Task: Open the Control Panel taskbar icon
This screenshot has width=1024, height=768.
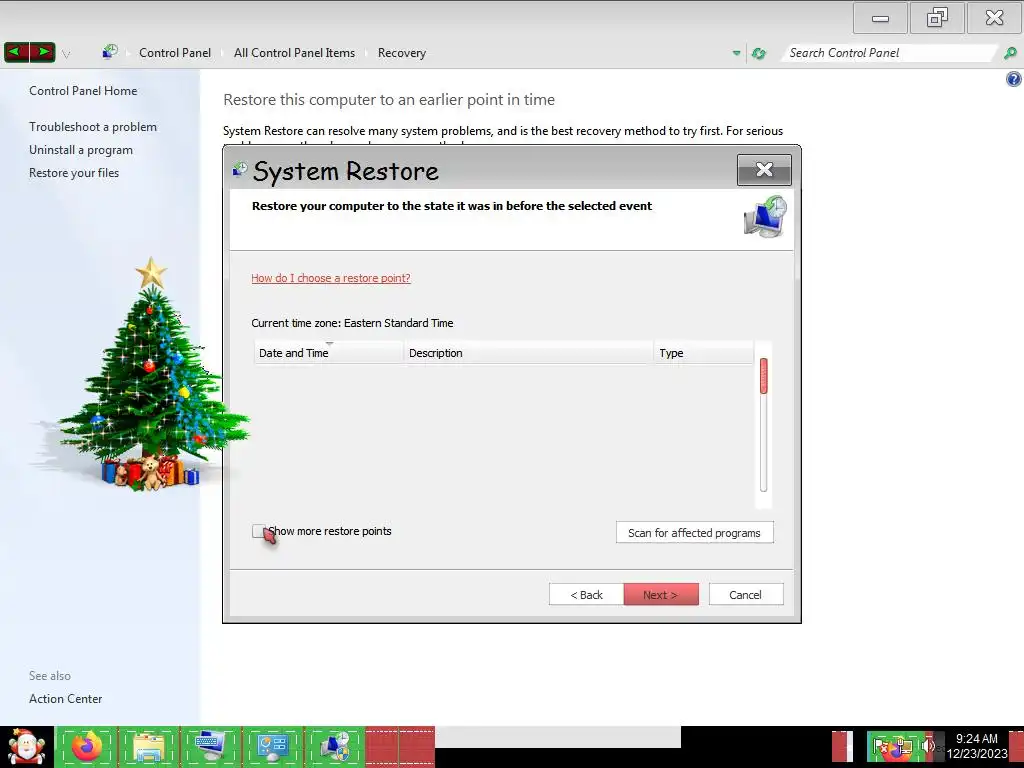Action: [x=272, y=746]
